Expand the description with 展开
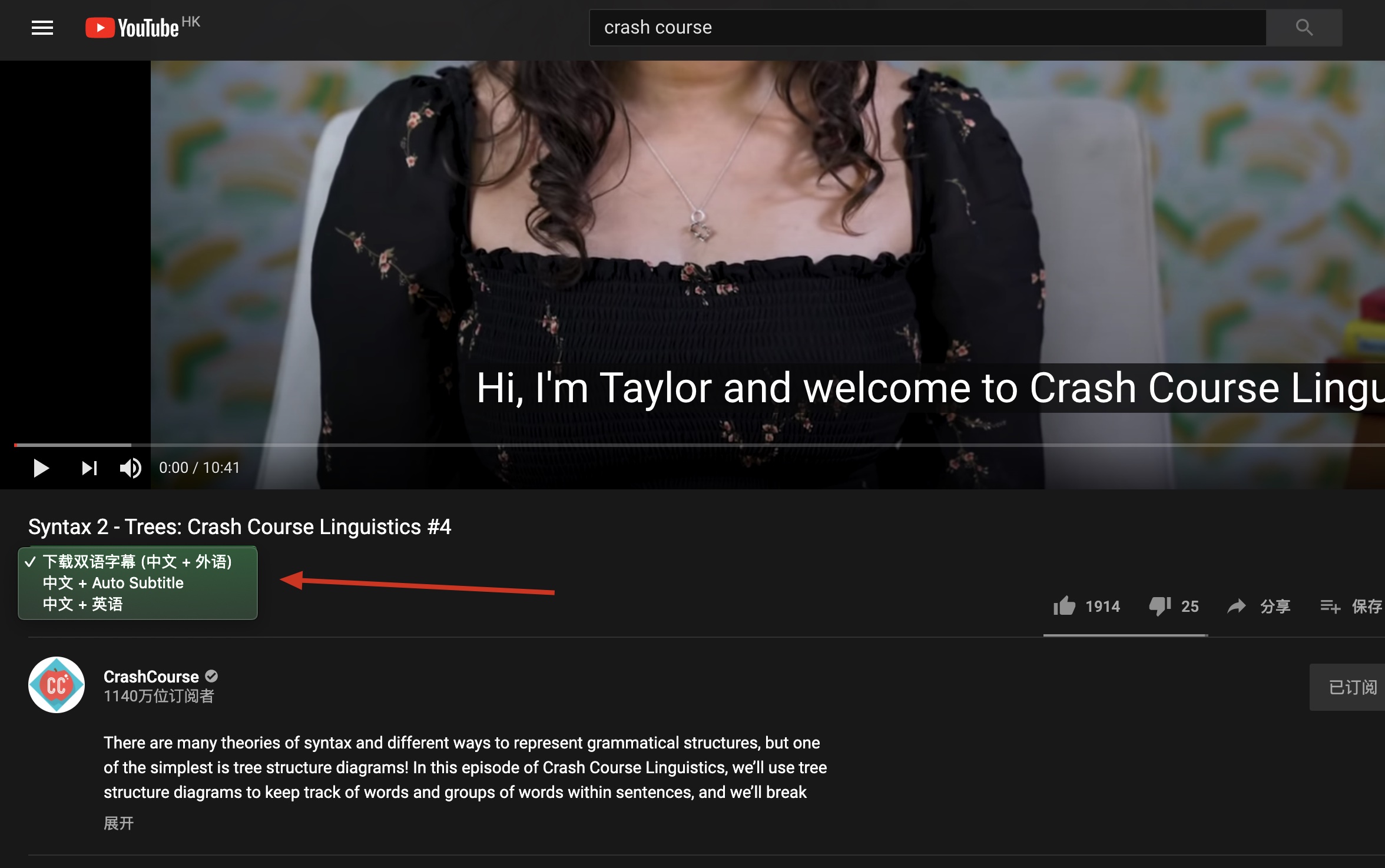Image resolution: width=1385 pixels, height=868 pixels. pyautogui.click(x=118, y=823)
